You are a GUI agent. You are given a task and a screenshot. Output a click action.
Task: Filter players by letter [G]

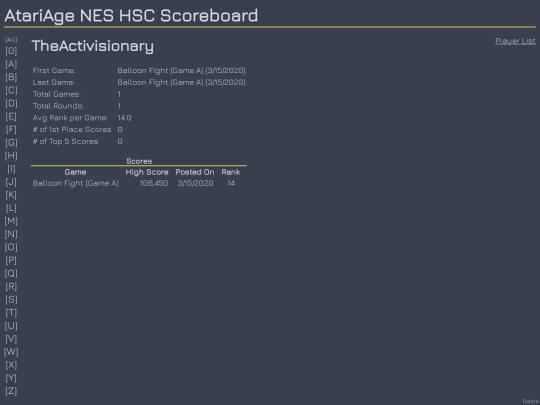pos(11,143)
